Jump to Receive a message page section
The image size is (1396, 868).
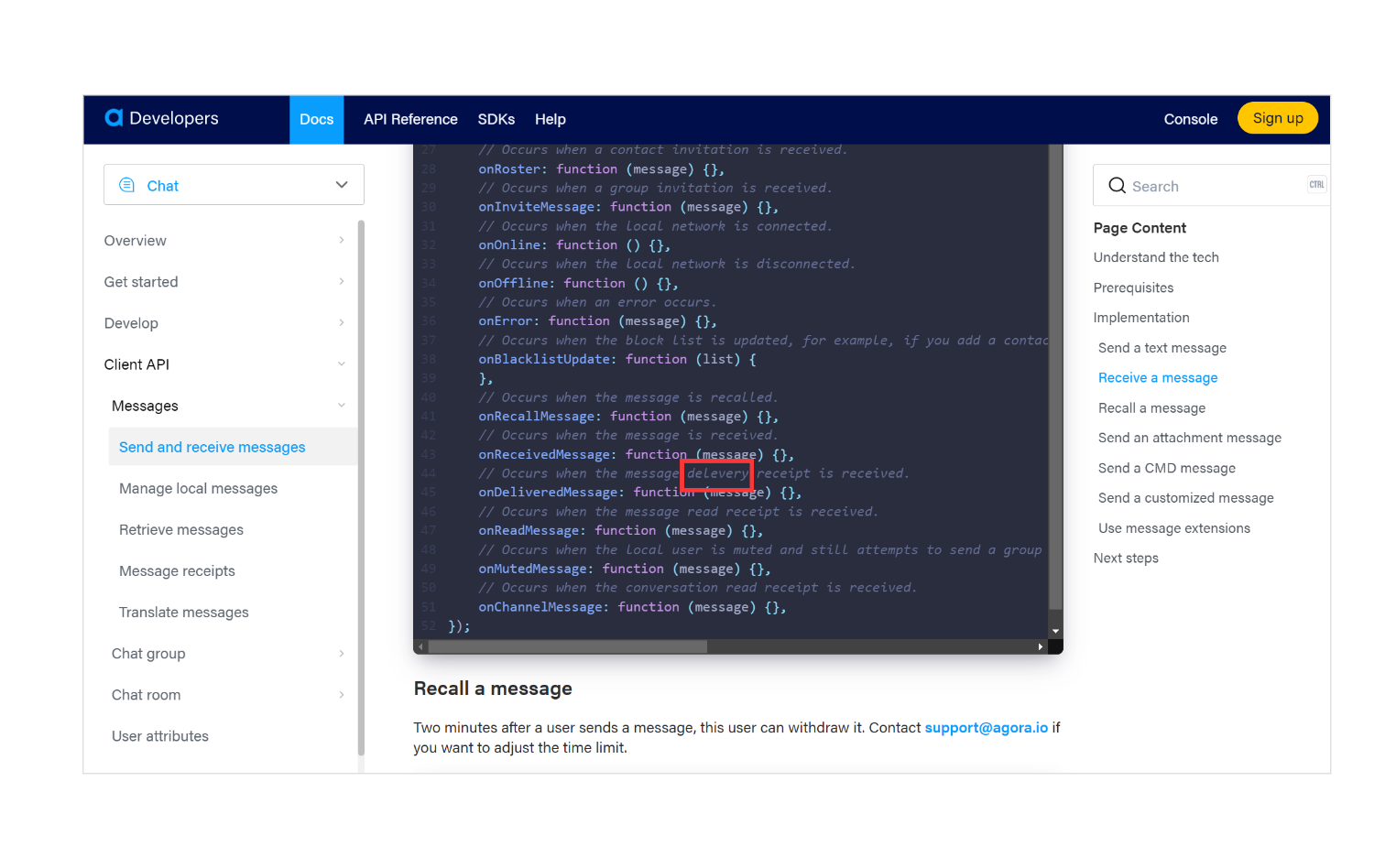(x=1157, y=377)
